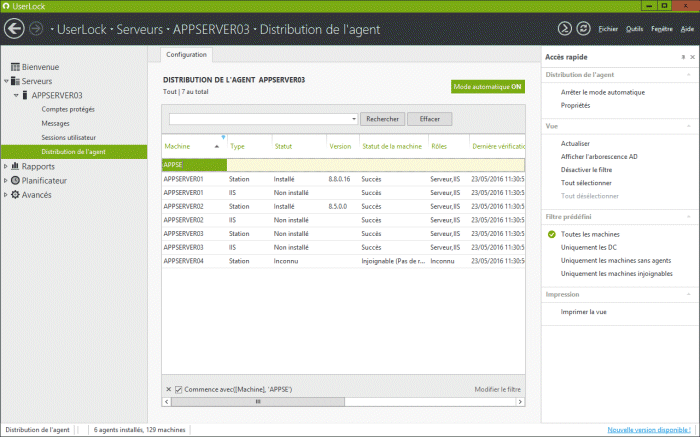The width and height of the screenshot is (700, 437).
Task: Click Tout sélectionner
Action: [586, 183]
